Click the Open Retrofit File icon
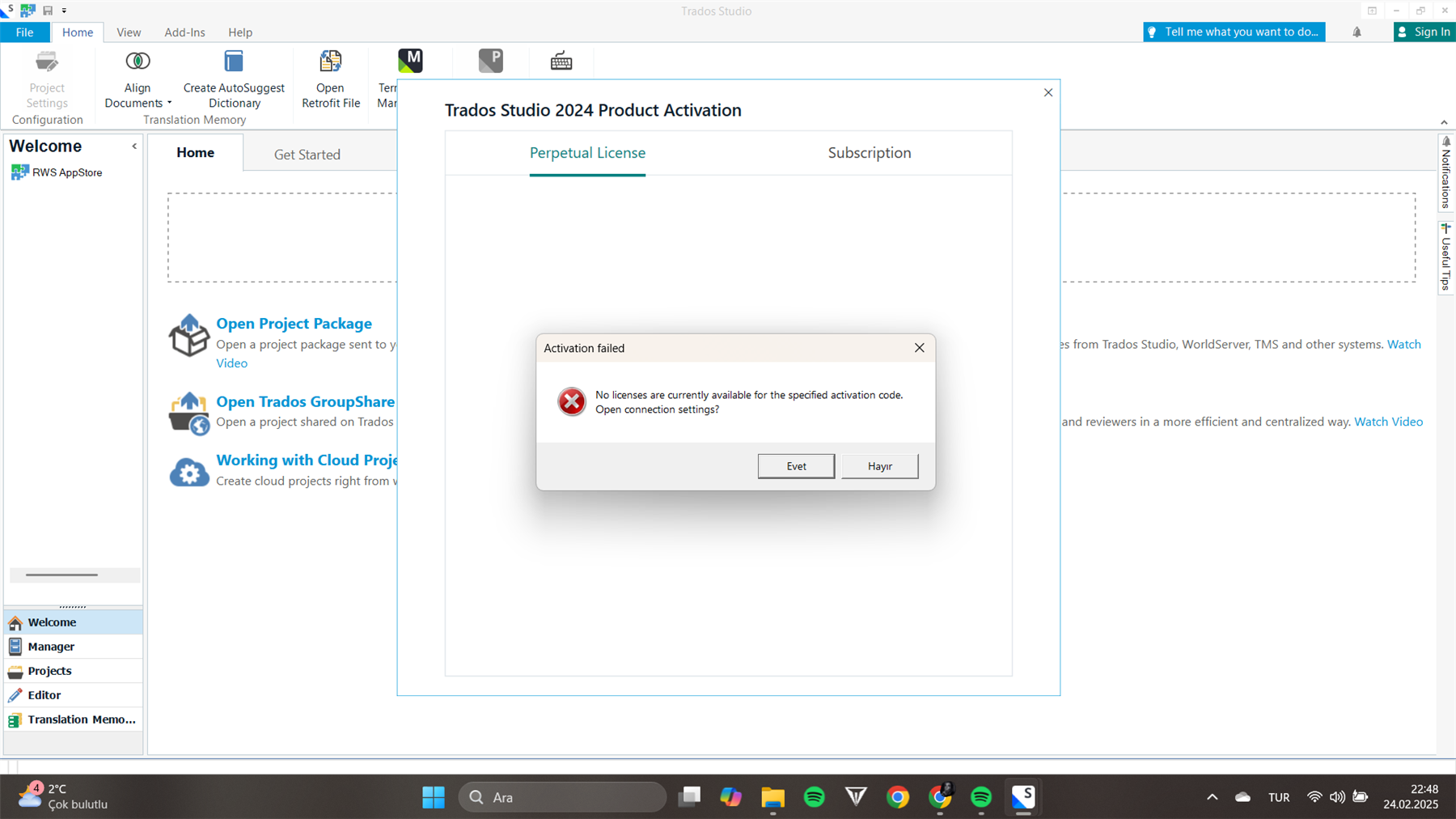1456x819 pixels. point(330,62)
